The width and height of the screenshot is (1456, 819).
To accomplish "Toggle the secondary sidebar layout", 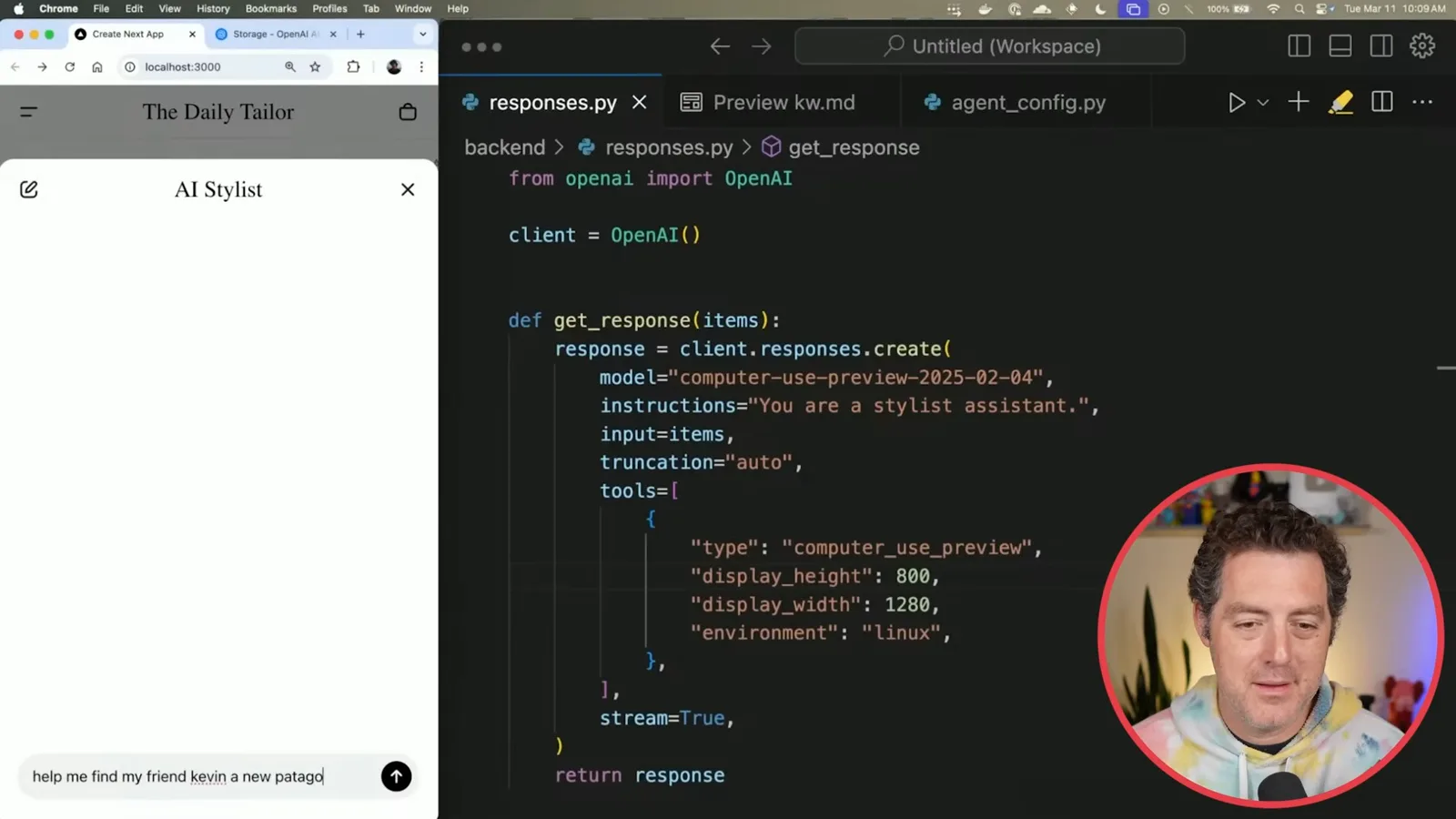I will coord(1381,46).
